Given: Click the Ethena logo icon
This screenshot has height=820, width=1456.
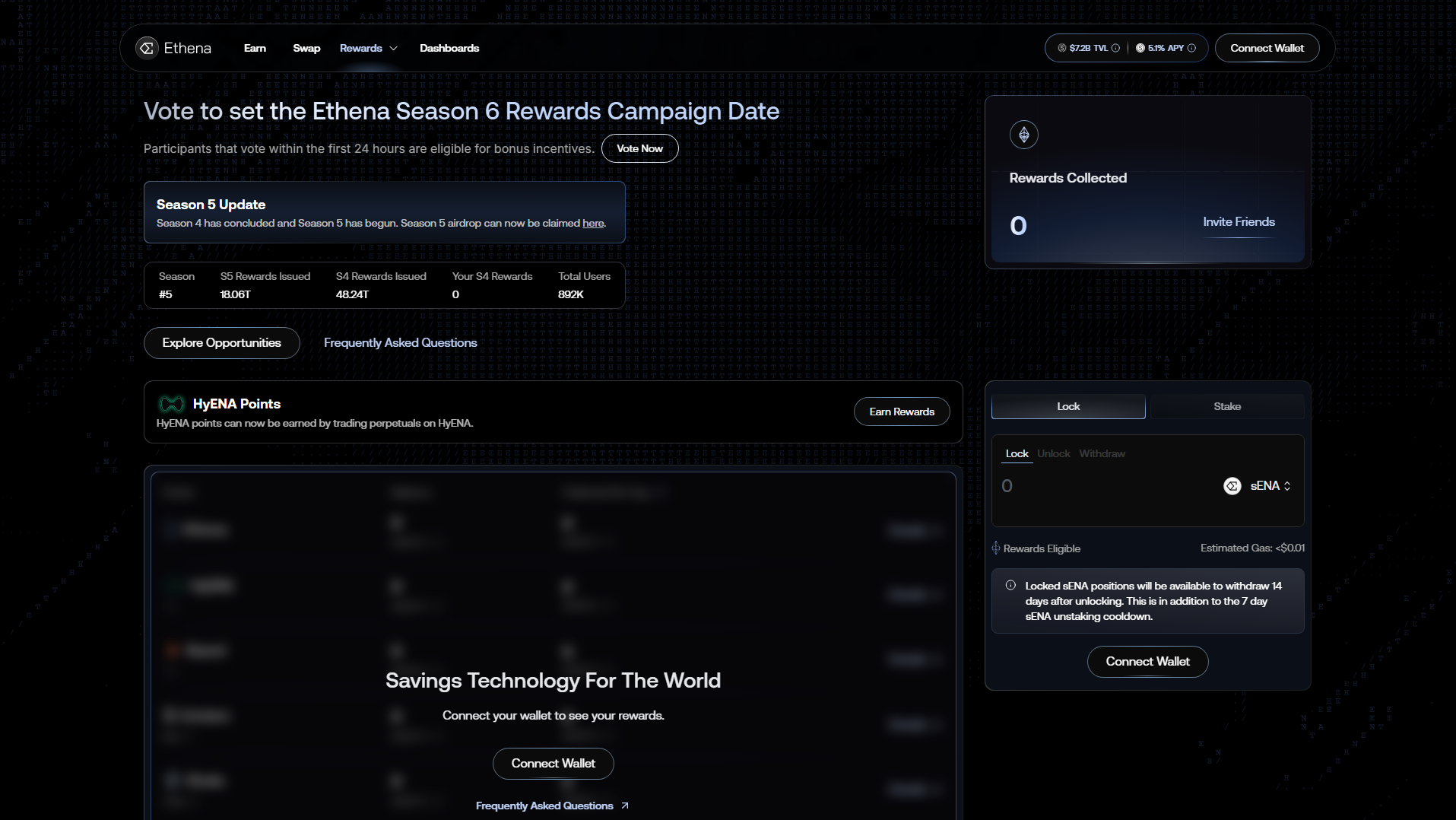Looking at the screenshot, I should (x=147, y=48).
